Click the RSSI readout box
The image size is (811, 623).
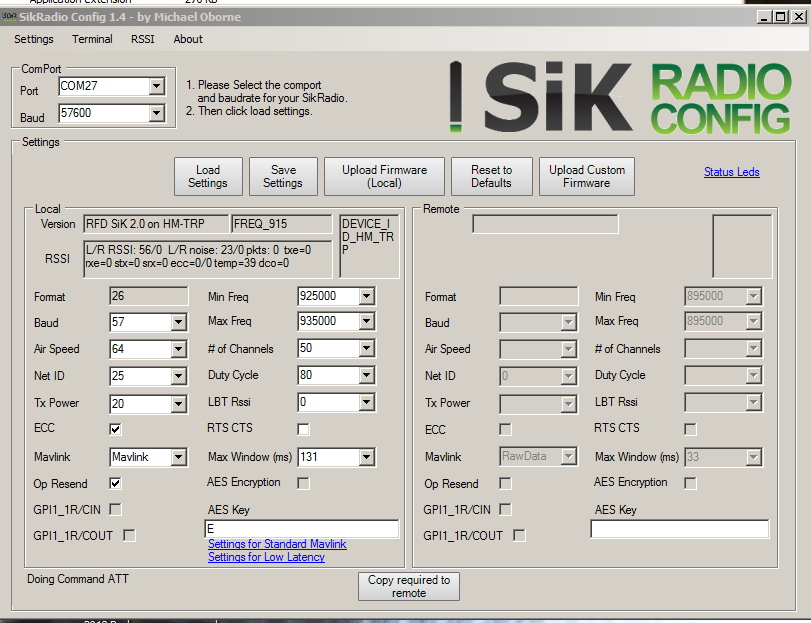click(208, 259)
